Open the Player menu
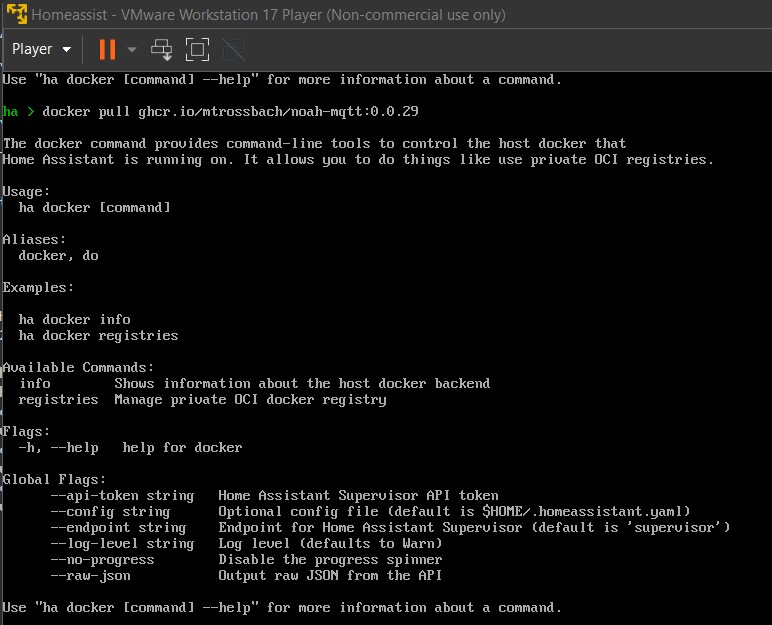The height and width of the screenshot is (625, 772). (x=41, y=49)
